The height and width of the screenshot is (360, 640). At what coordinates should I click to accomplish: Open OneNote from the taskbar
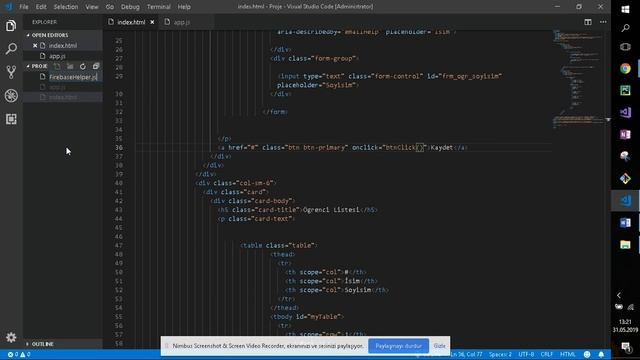point(625,134)
